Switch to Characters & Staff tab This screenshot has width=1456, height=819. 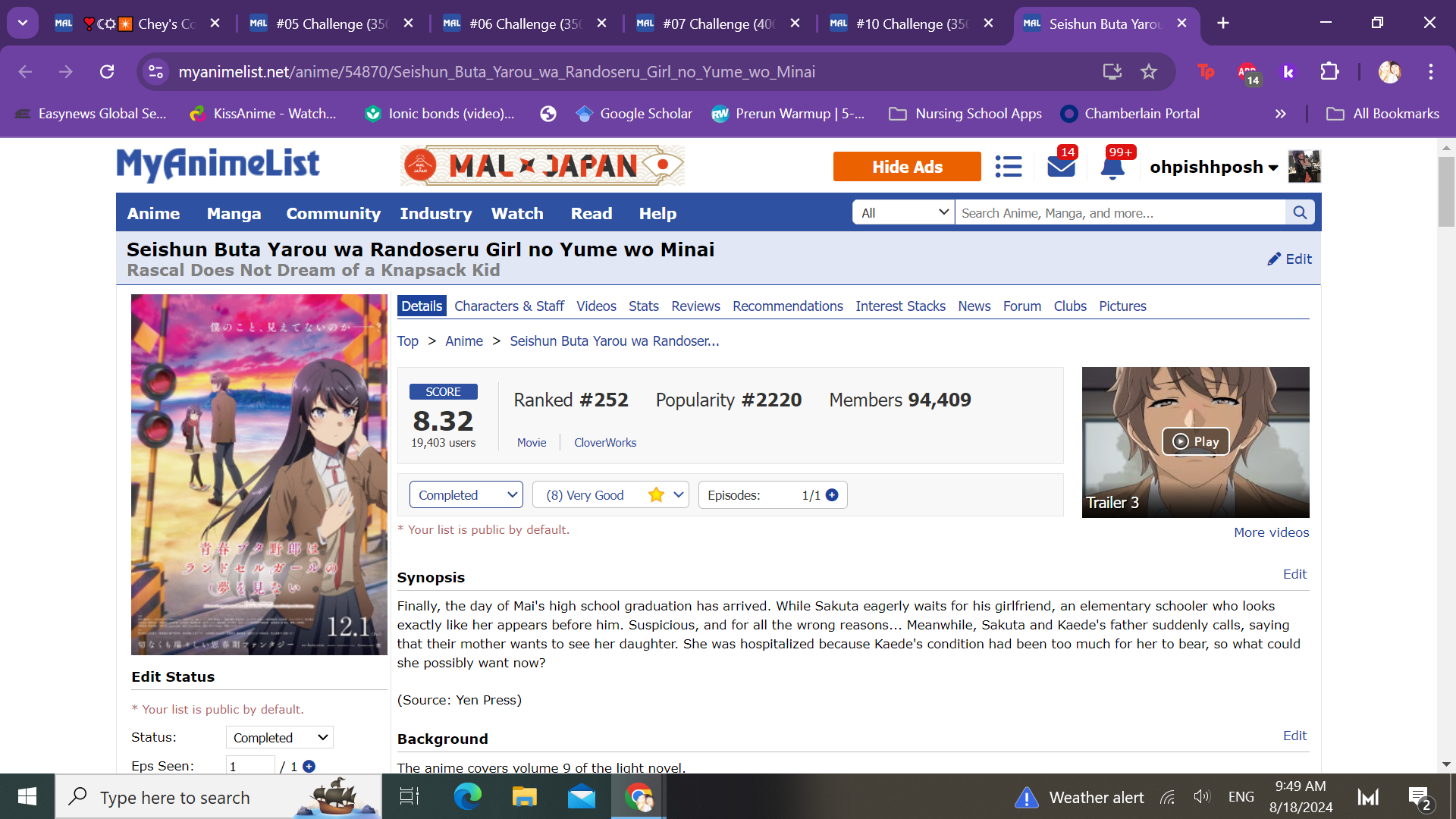[509, 306]
